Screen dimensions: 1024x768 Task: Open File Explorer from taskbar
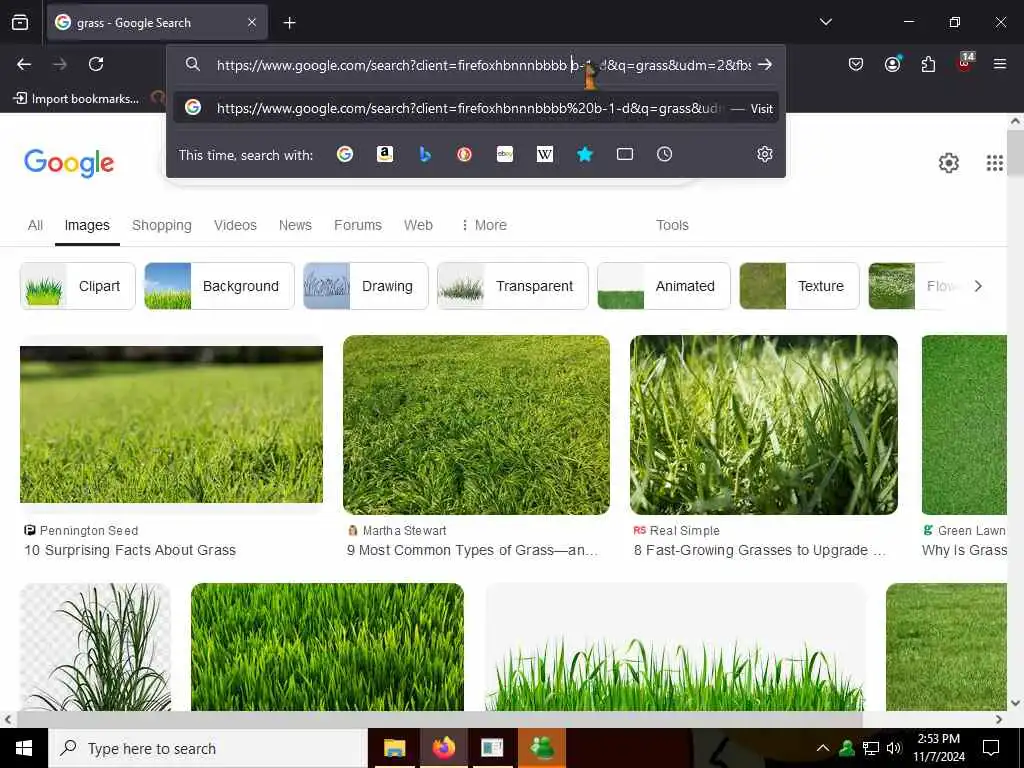[394, 748]
